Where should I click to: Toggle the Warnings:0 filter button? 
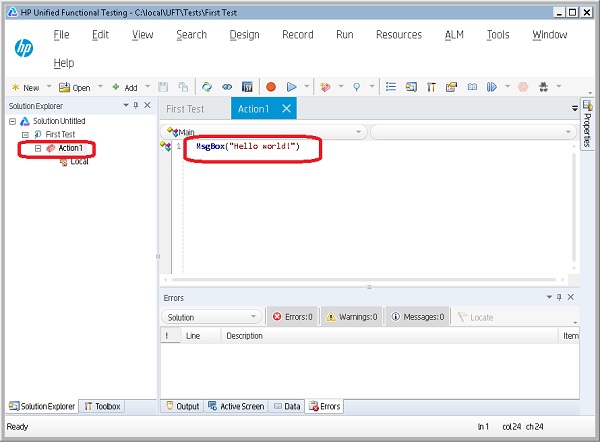[352, 317]
